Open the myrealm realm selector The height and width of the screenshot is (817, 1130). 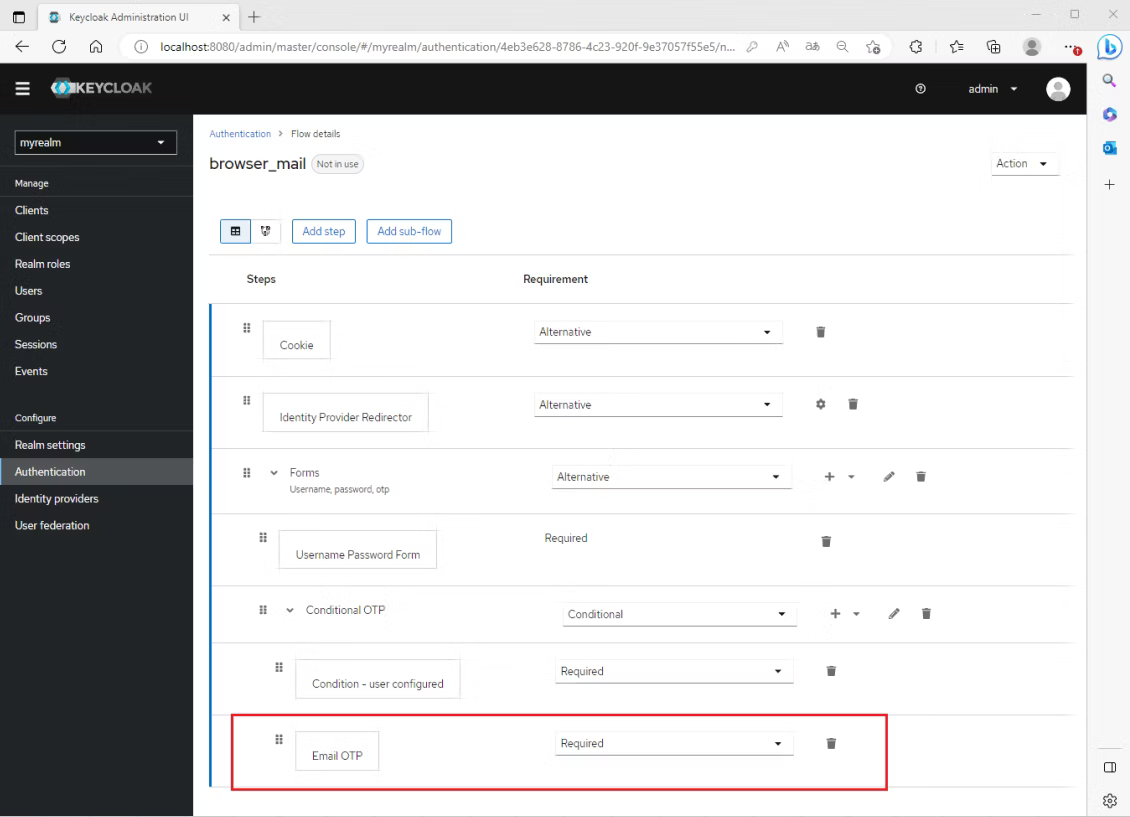click(x=96, y=143)
